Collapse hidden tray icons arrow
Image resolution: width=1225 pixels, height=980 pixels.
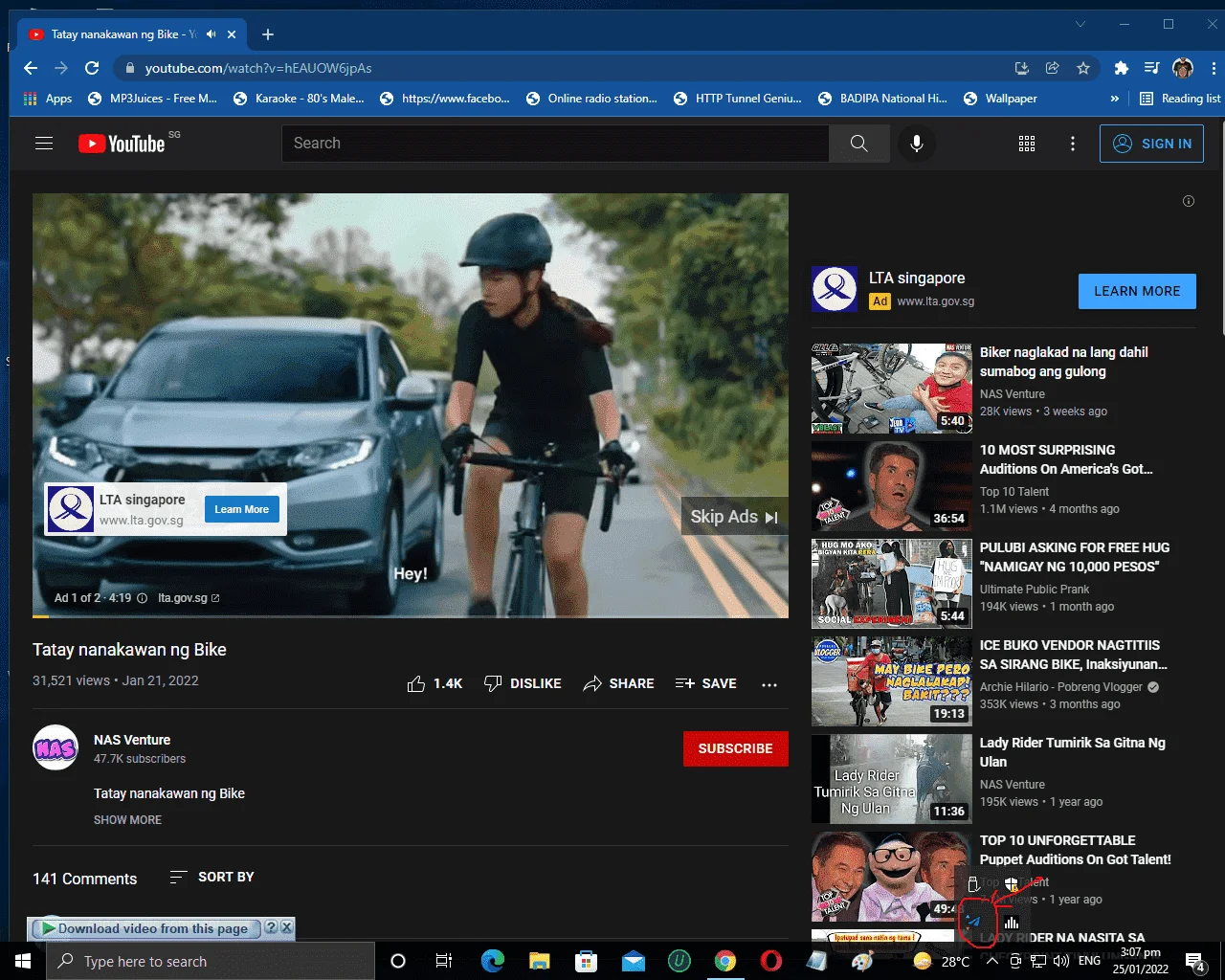991,961
